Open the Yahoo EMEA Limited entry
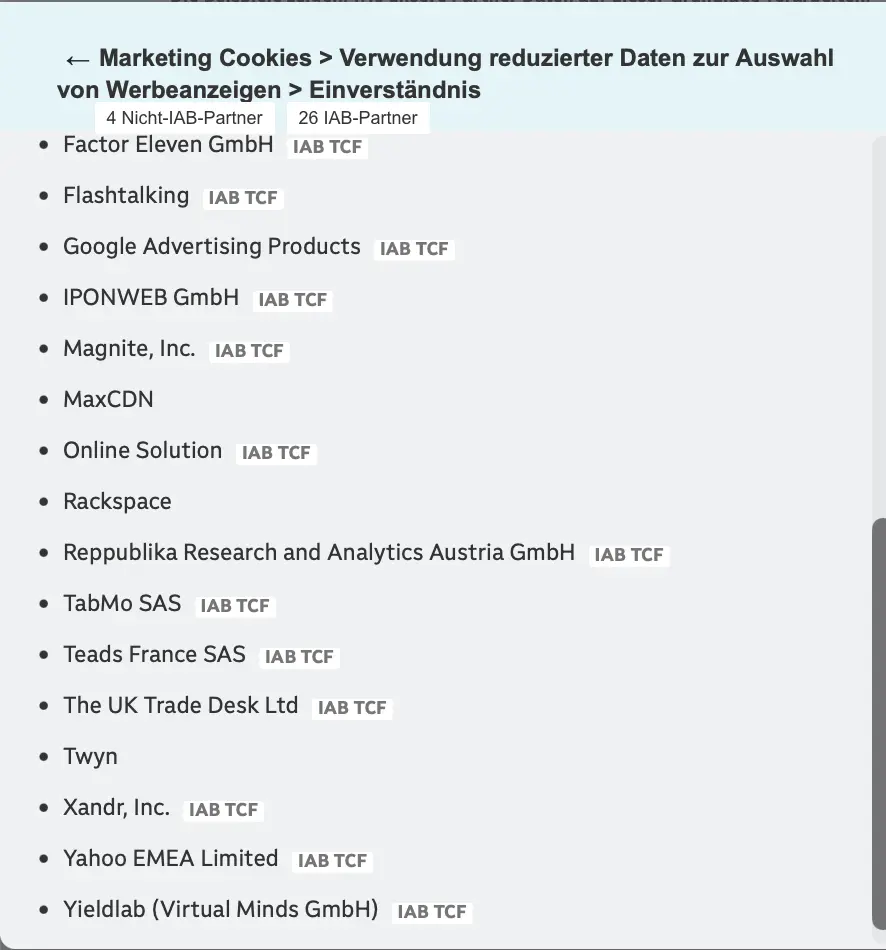Image resolution: width=886 pixels, height=950 pixels. coord(171,859)
